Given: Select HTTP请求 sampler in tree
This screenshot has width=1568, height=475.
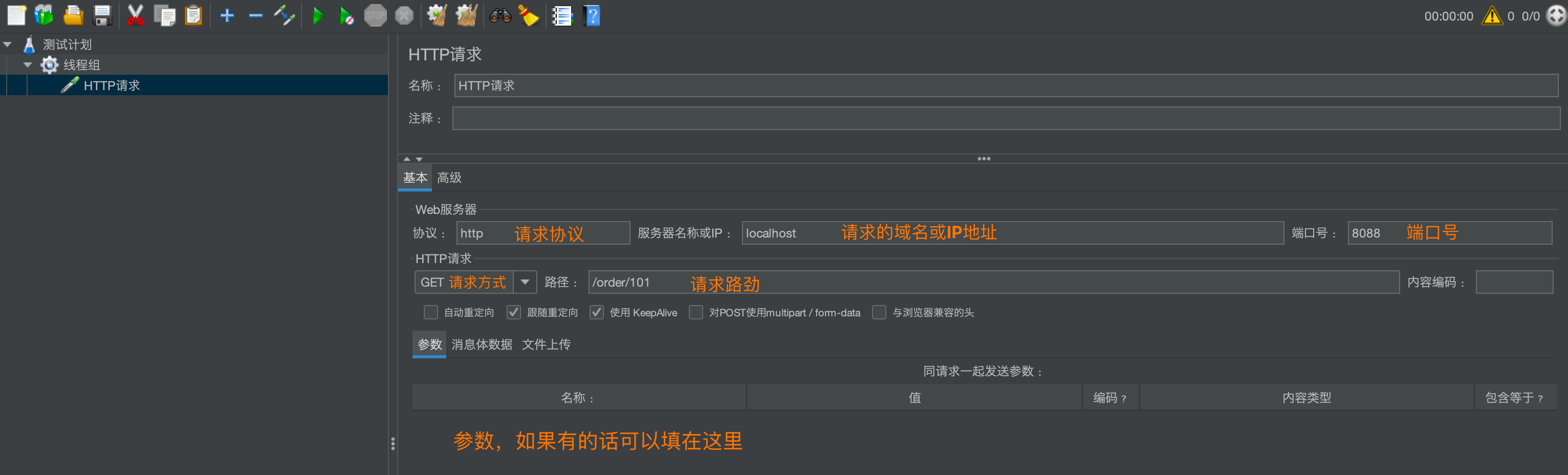Looking at the screenshot, I should [112, 85].
